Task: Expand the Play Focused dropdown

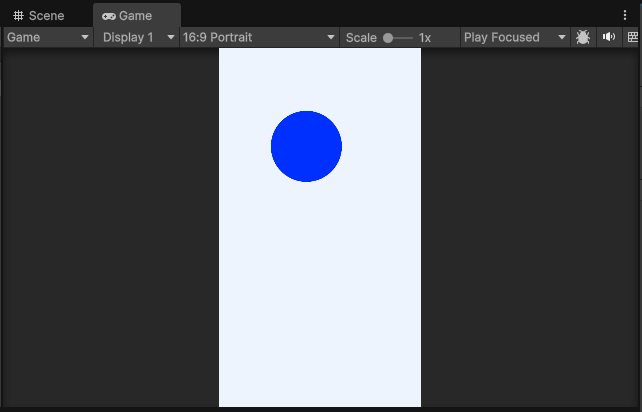Action: tap(514, 37)
